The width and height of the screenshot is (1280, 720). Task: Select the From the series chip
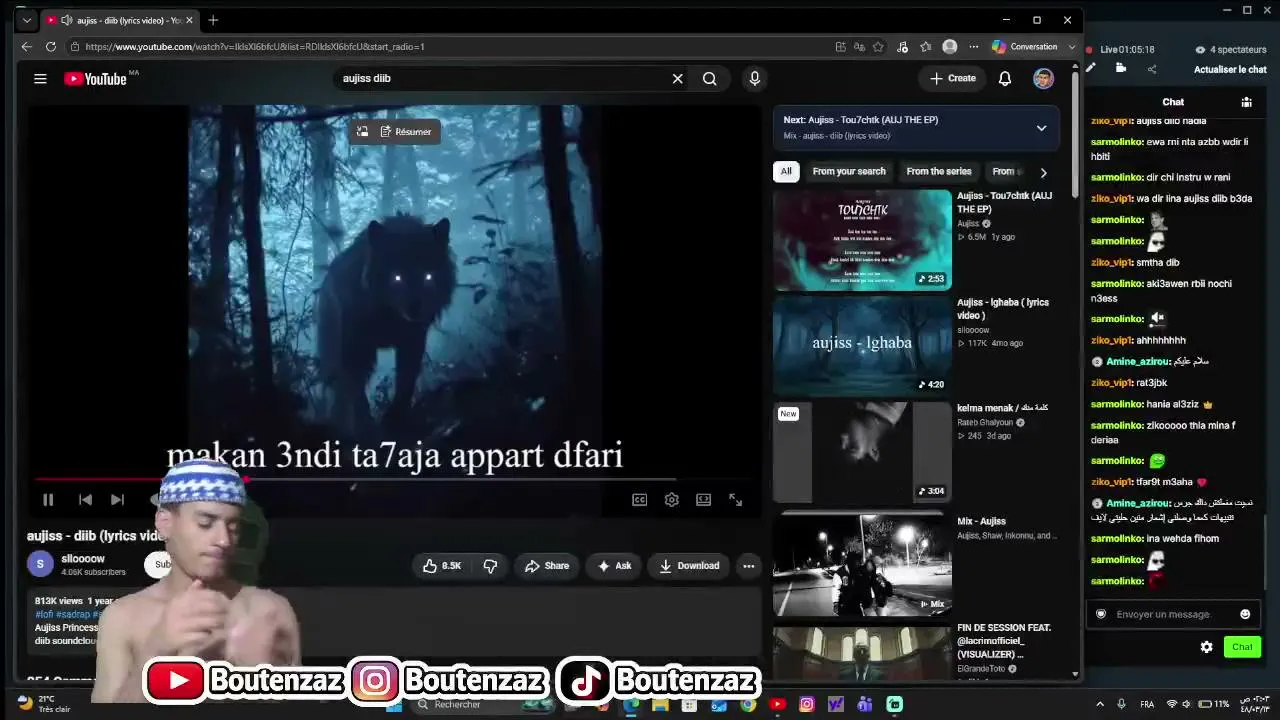pos(939,172)
